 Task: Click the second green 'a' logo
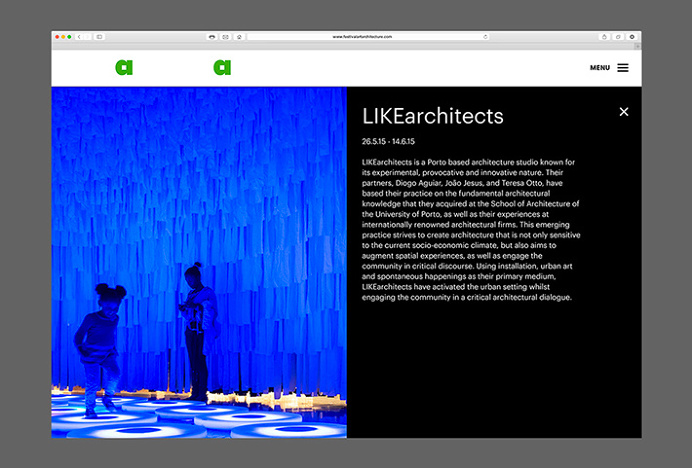[222, 68]
